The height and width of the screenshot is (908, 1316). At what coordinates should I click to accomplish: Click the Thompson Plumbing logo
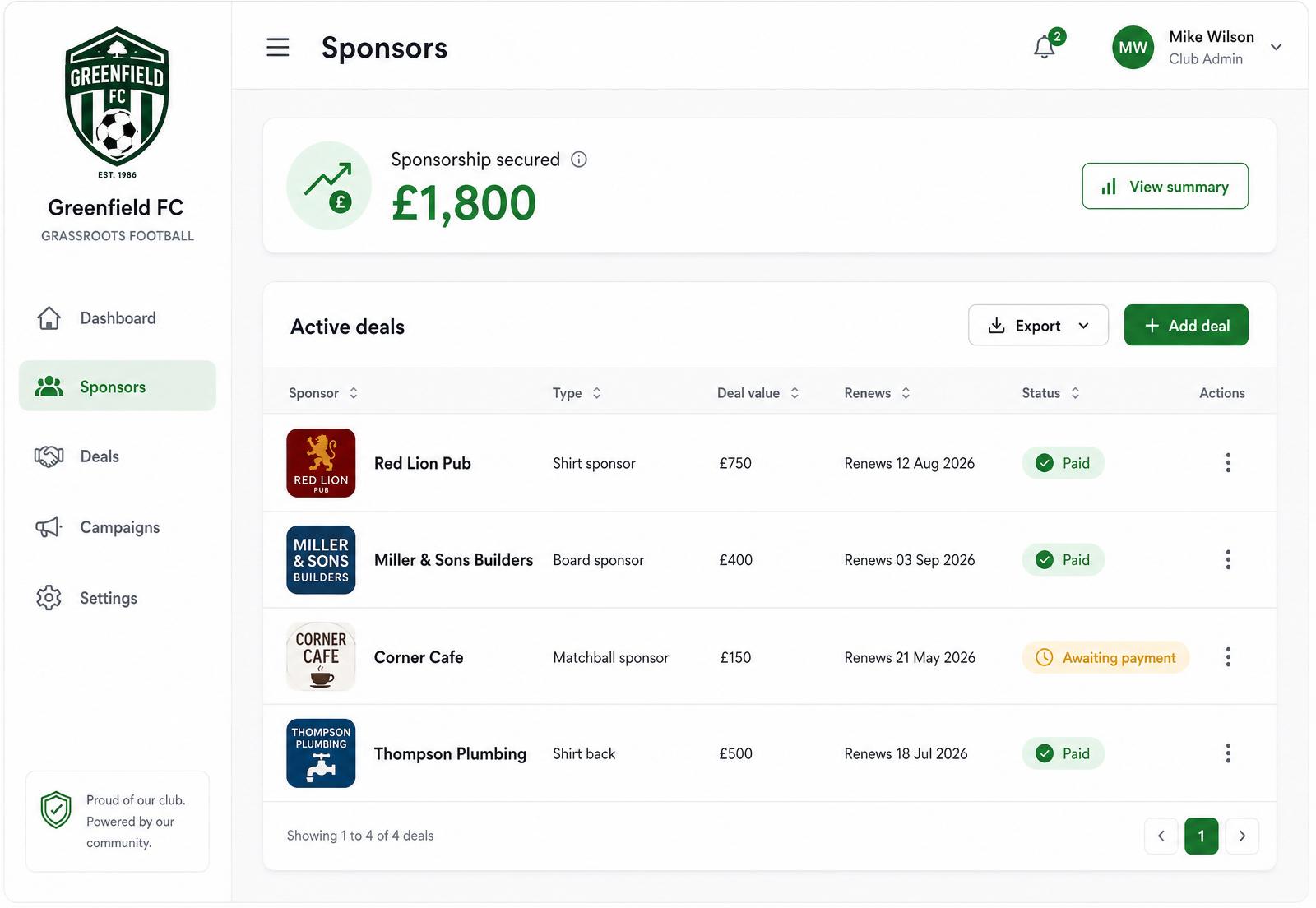321,753
